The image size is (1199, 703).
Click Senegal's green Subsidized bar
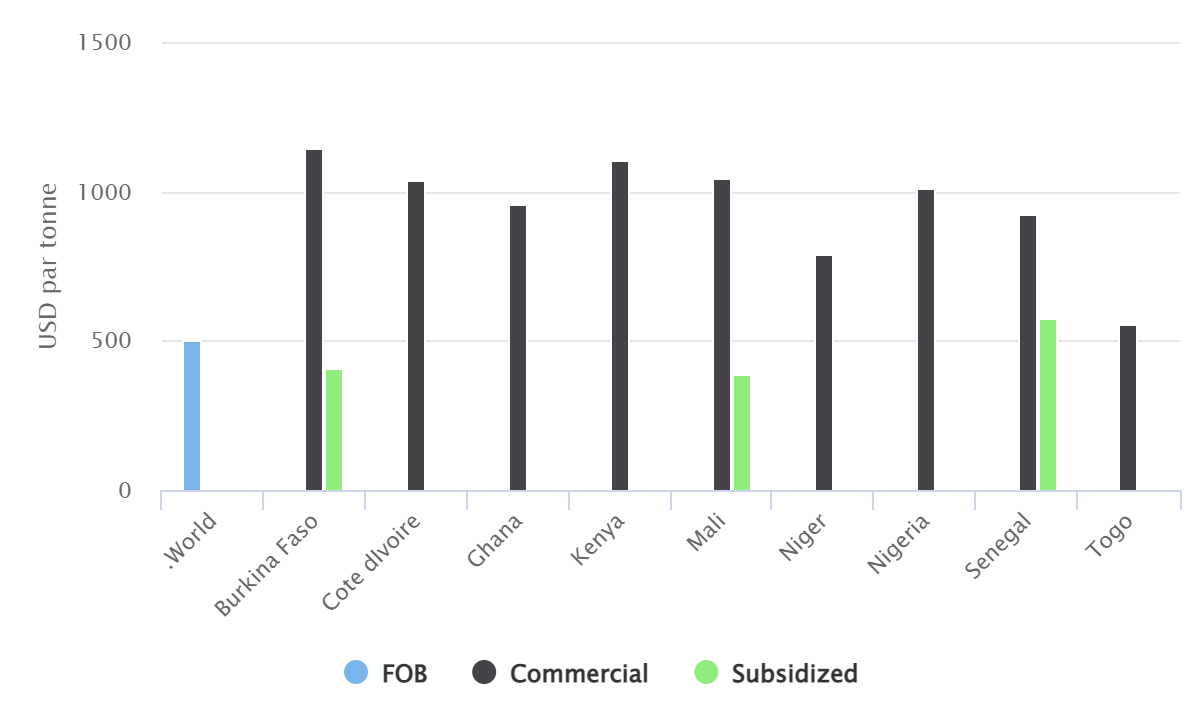click(x=1048, y=405)
